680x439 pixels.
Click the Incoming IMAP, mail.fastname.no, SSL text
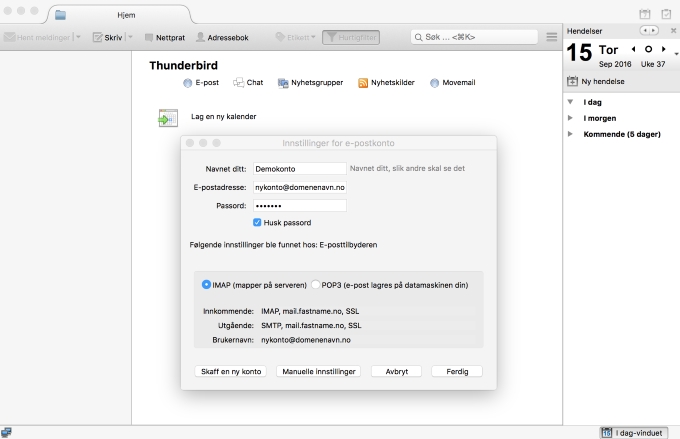coord(310,311)
